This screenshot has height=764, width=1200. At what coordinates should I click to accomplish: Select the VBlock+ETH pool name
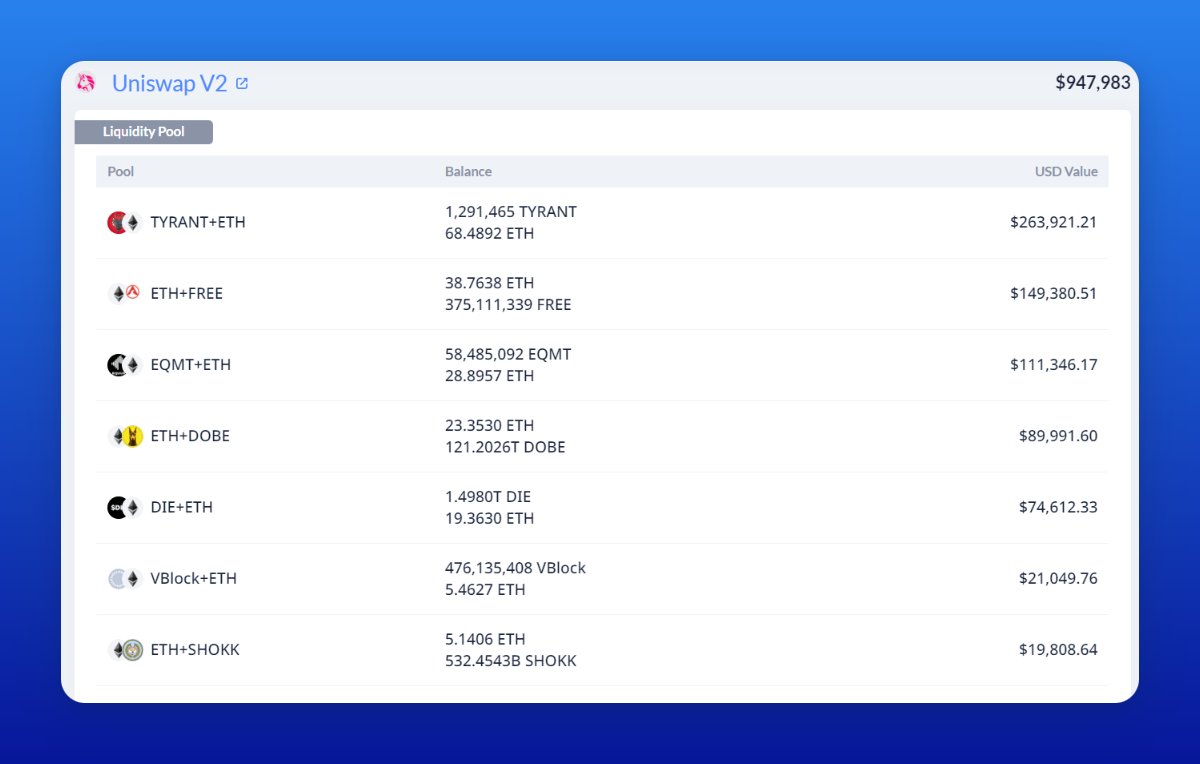tap(193, 578)
